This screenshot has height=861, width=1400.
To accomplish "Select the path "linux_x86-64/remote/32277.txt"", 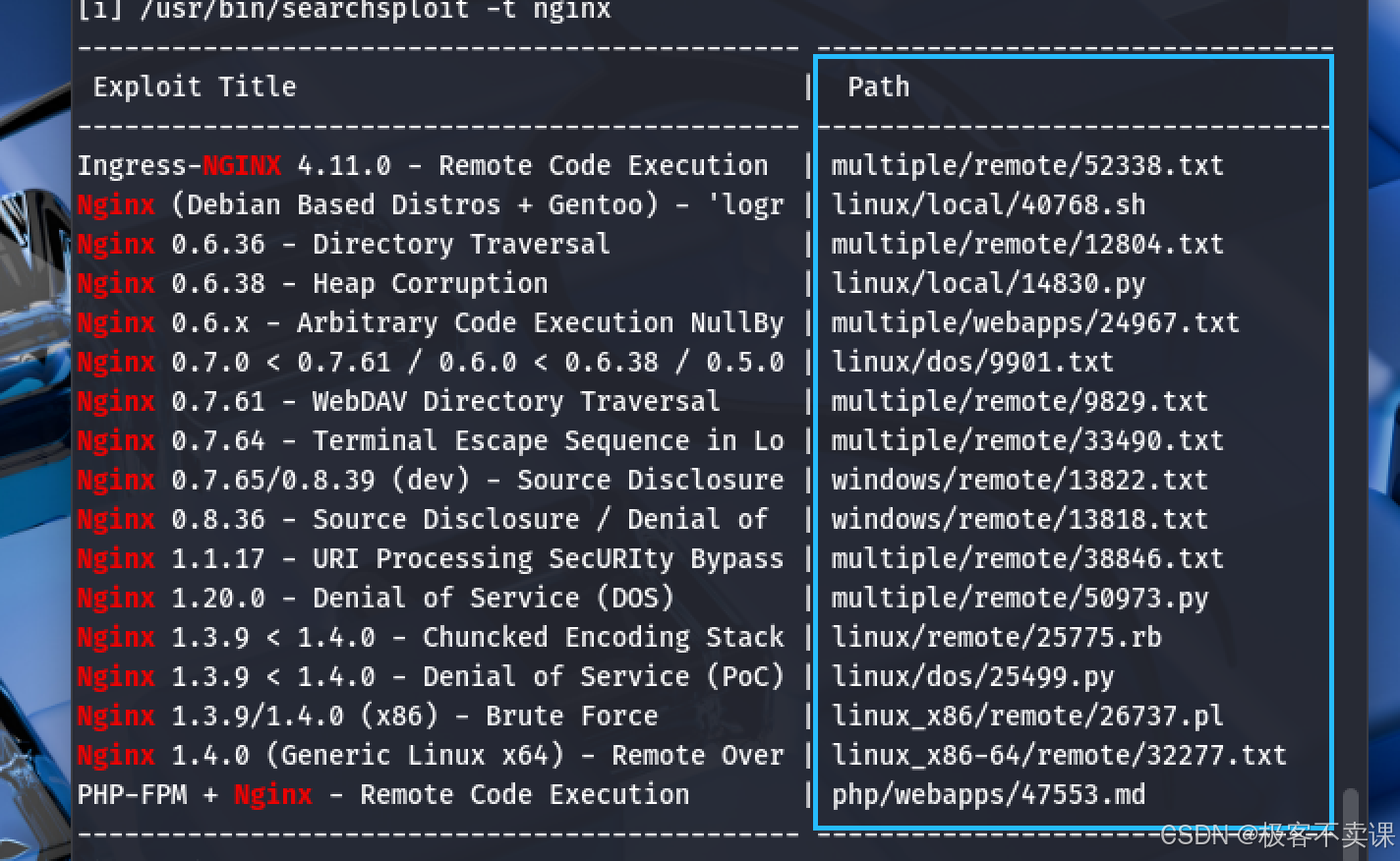I will click(1059, 755).
